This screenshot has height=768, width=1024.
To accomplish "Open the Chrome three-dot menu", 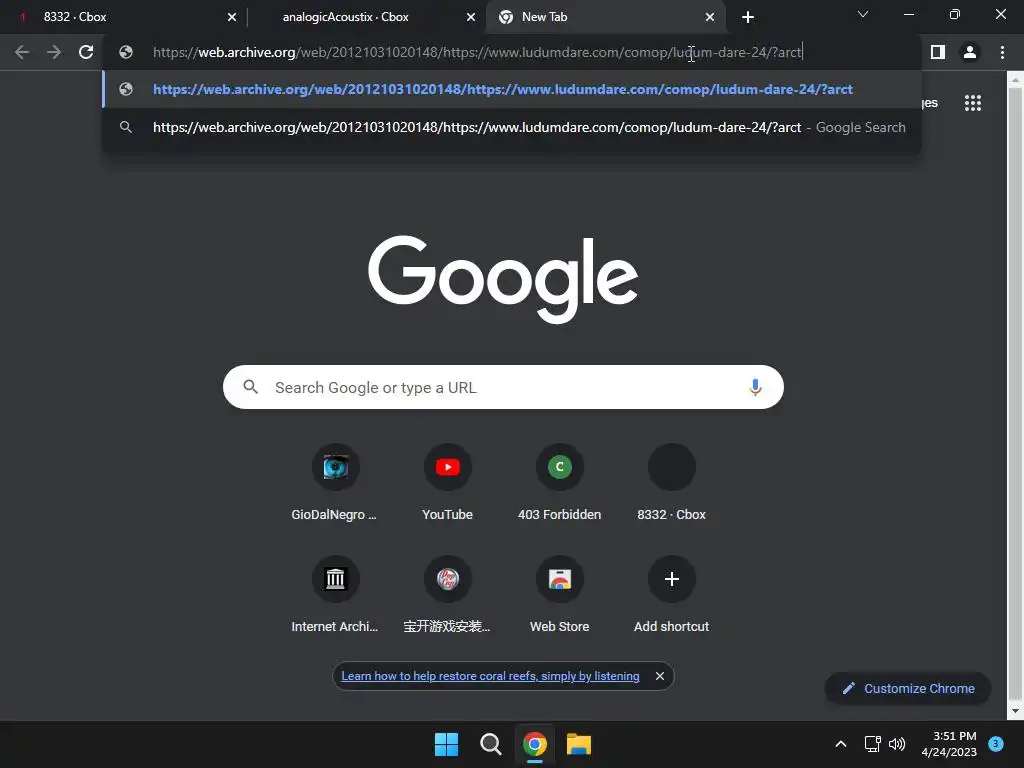I will click(1002, 52).
